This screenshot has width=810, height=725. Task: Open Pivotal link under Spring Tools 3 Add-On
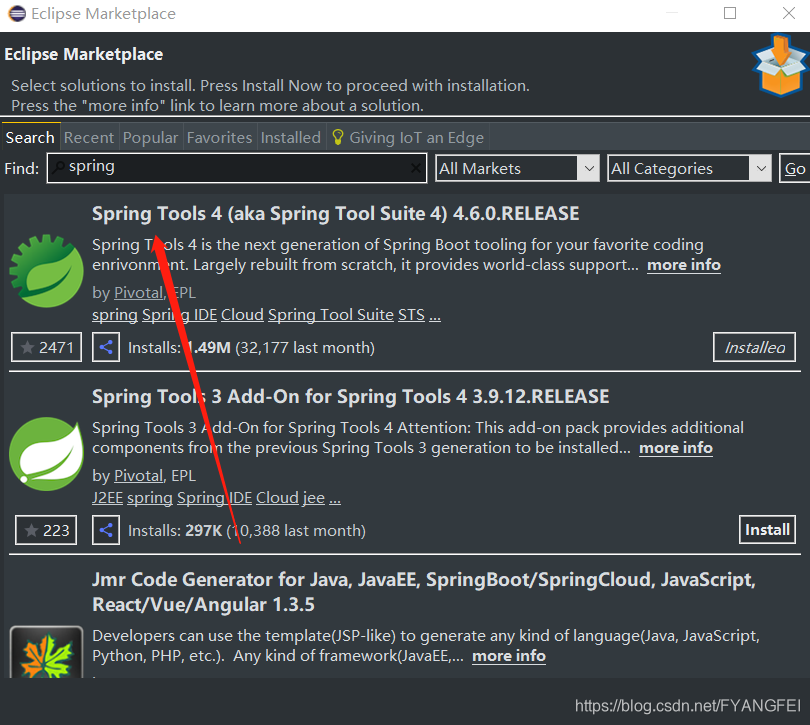tap(138, 476)
